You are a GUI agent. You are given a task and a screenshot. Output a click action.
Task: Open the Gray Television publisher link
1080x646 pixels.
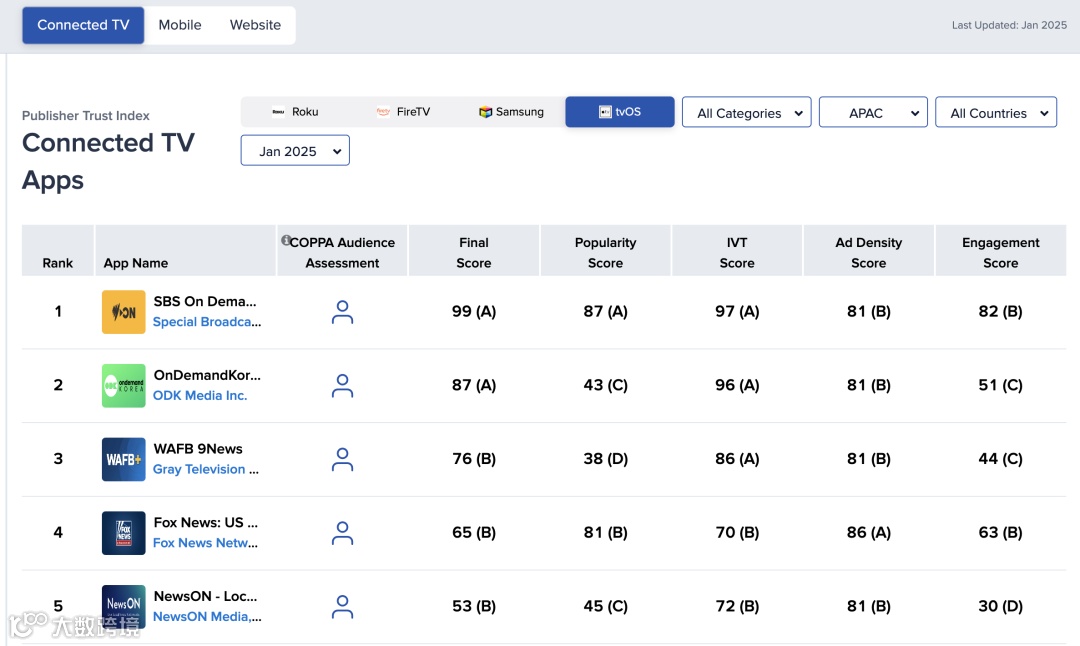click(x=205, y=470)
